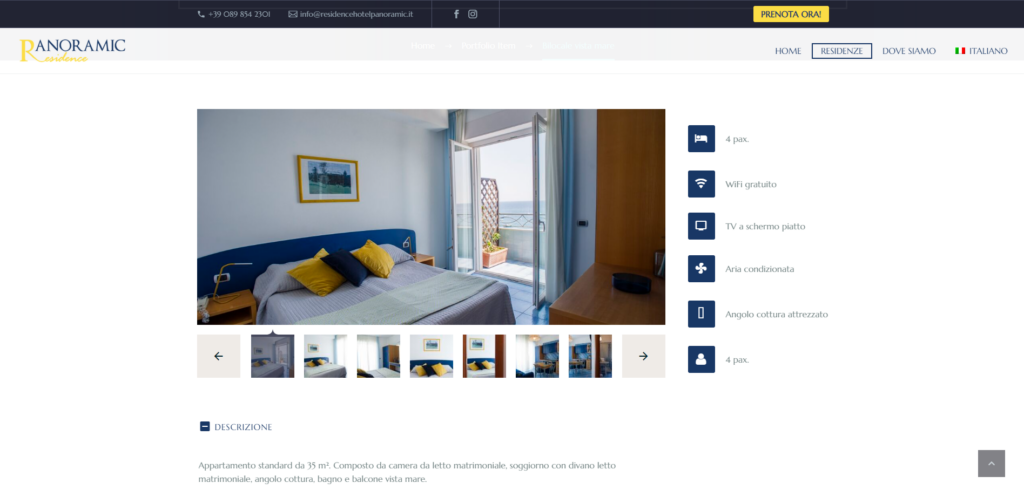
Task: Click the air conditioning fan icon
Action: 701,269
